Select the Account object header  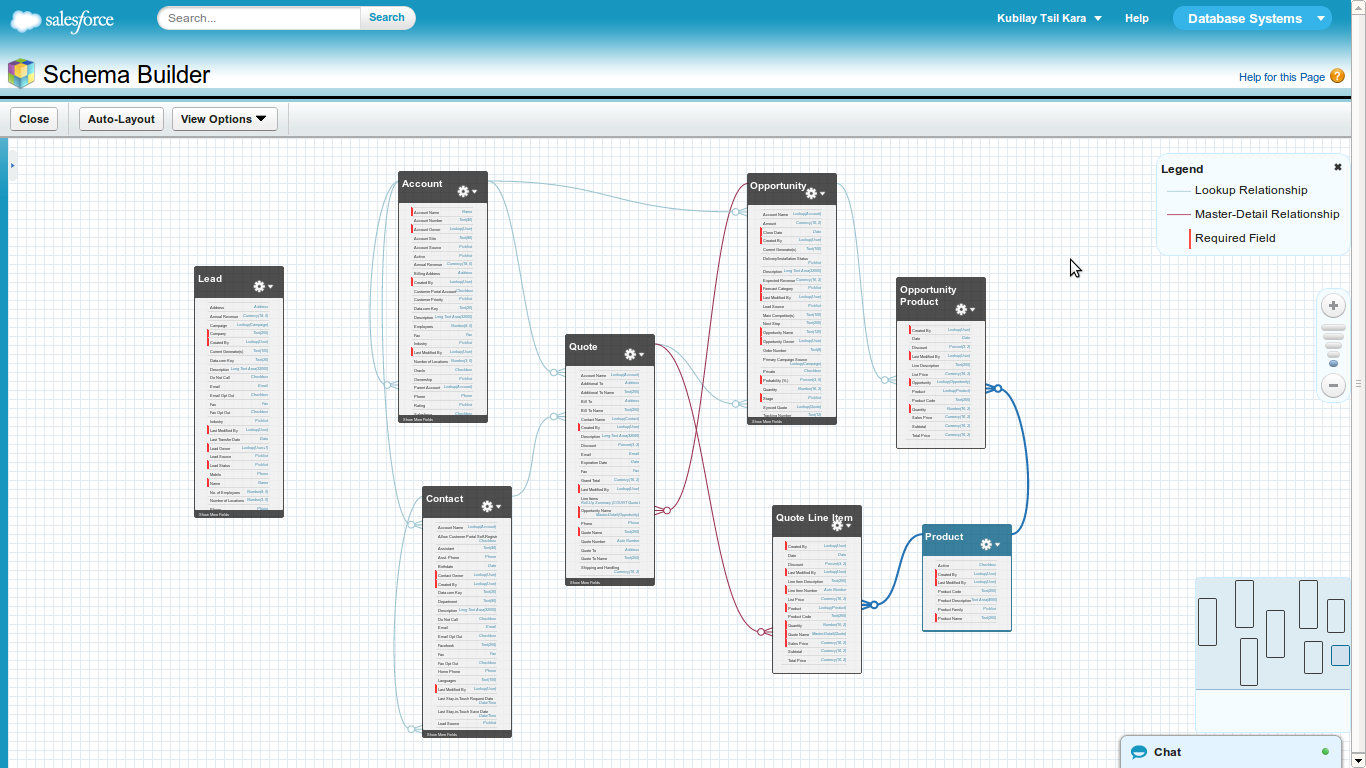click(443, 187)
